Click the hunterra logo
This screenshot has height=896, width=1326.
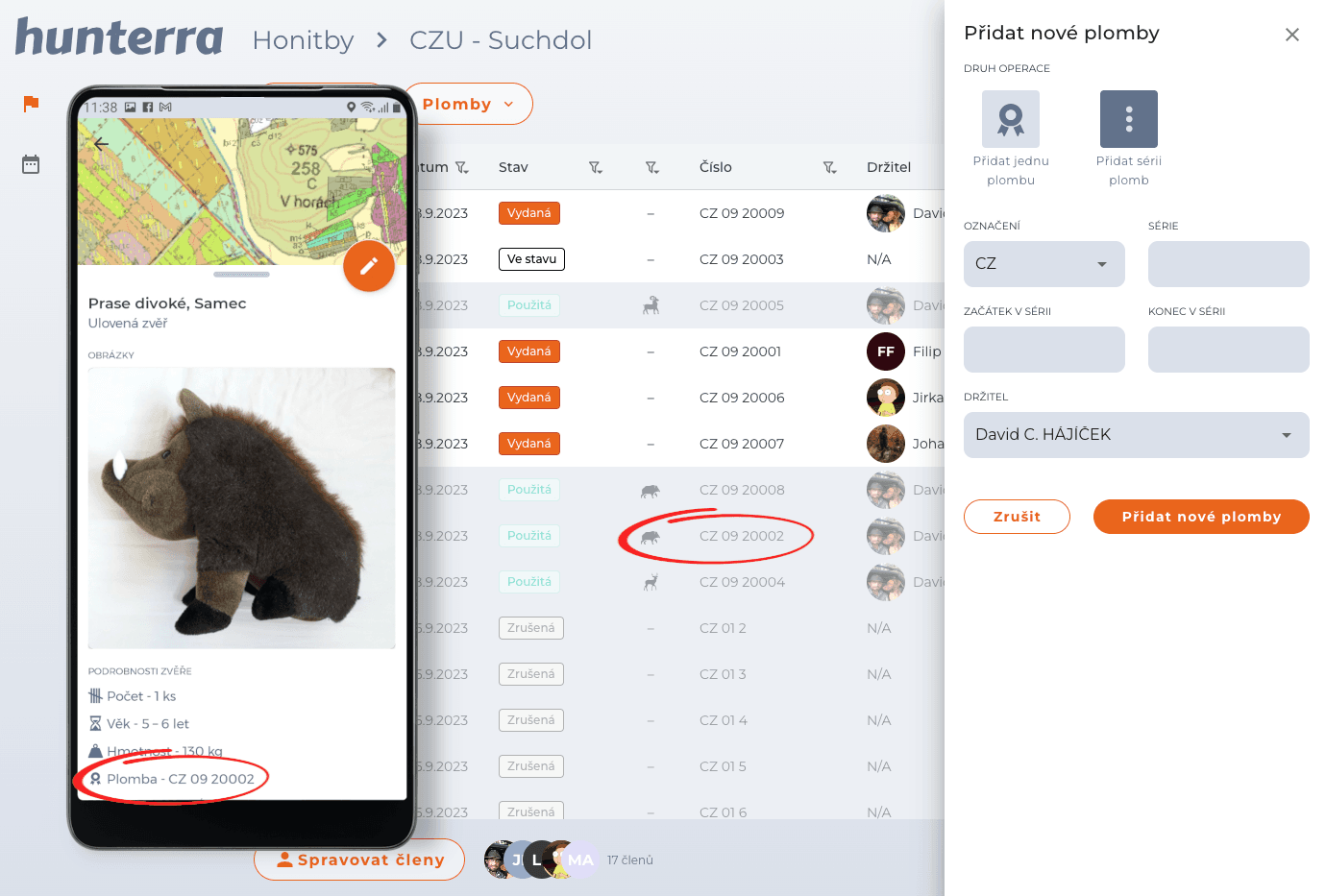[119, 37]
